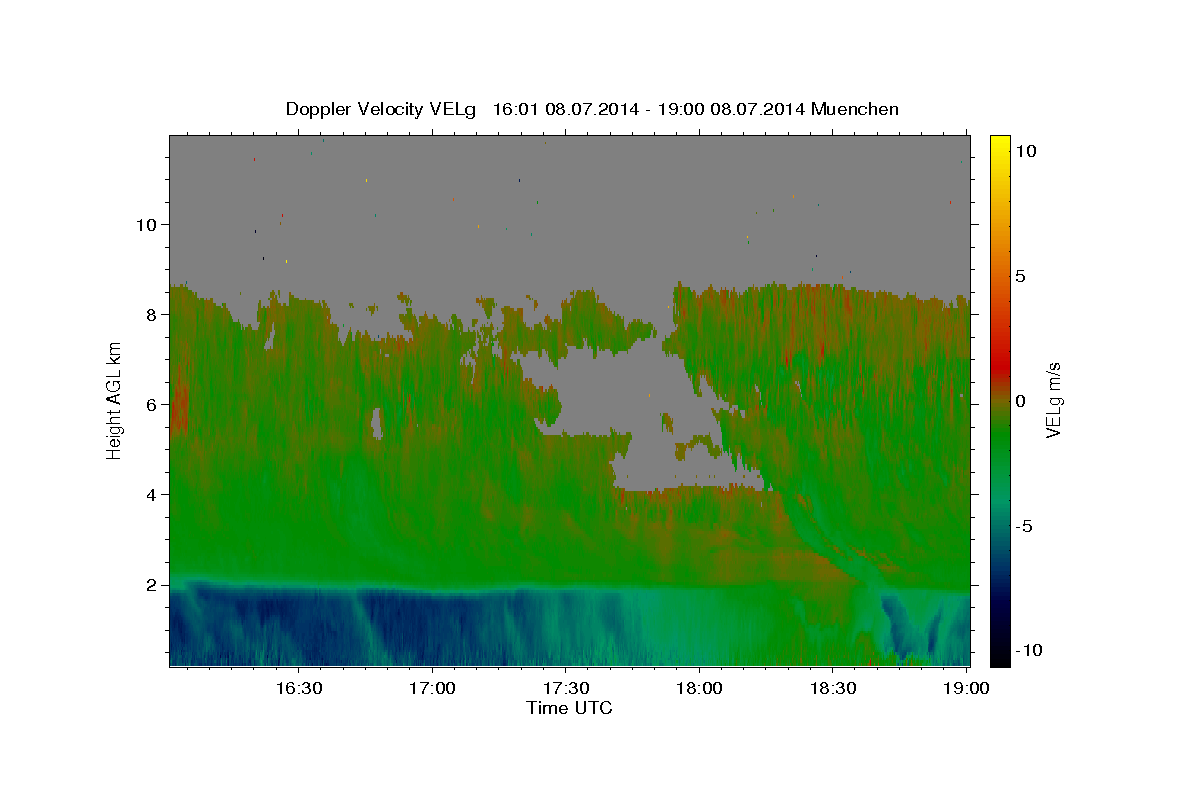1200x800 pixels.
Task: Click the x-axis label "Time UTC"
Action: (x=569, y=708)
